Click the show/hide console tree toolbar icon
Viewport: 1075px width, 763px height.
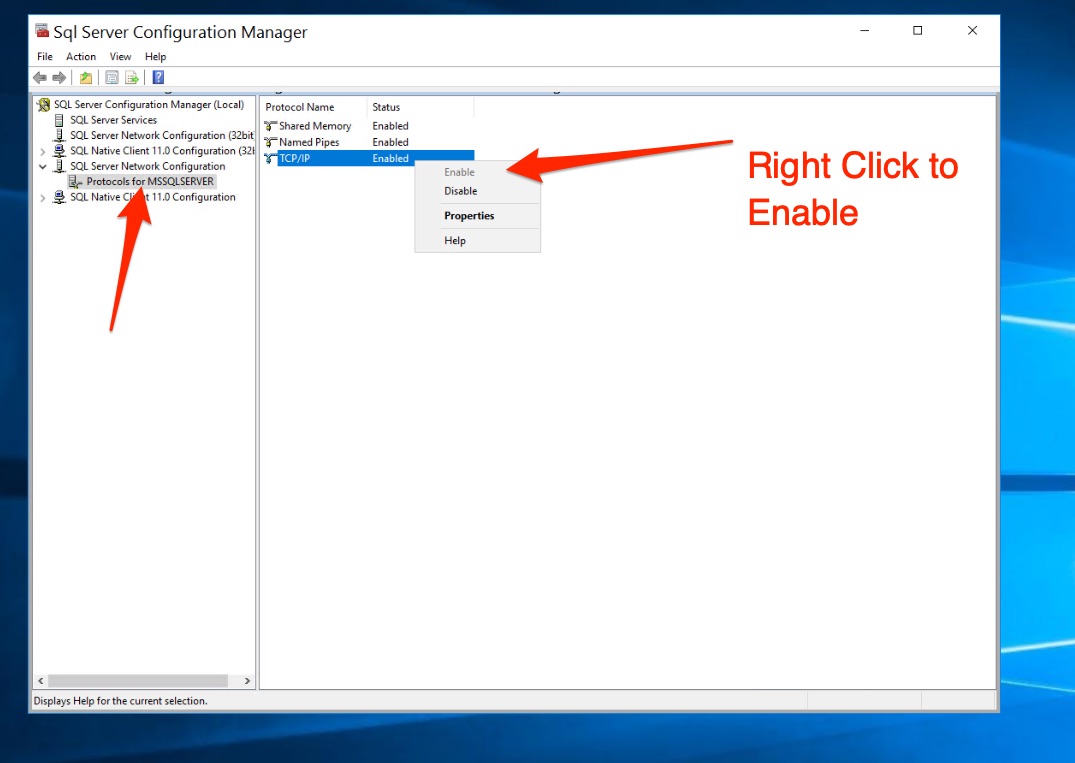click(x=85, y=77)
